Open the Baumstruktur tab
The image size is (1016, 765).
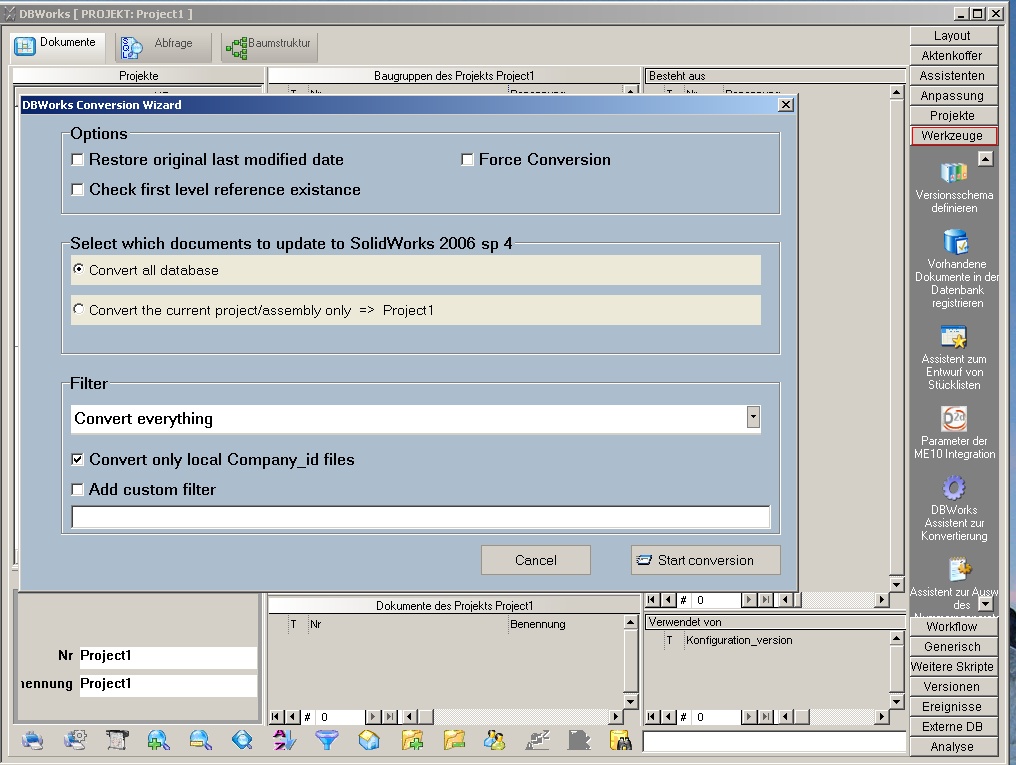point(270,46)
